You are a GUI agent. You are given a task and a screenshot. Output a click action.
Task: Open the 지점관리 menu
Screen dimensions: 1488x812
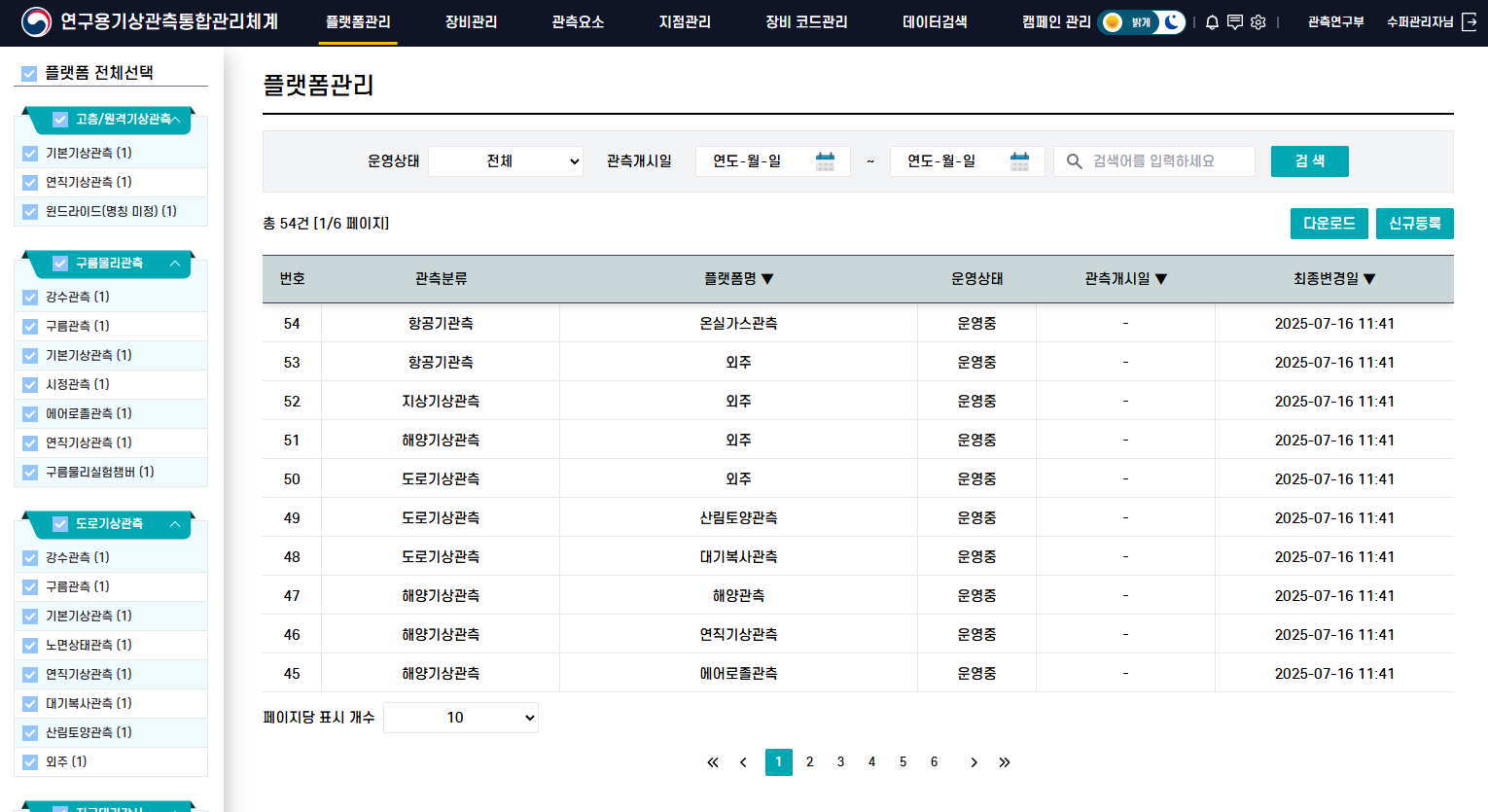(x=686, y=22)
